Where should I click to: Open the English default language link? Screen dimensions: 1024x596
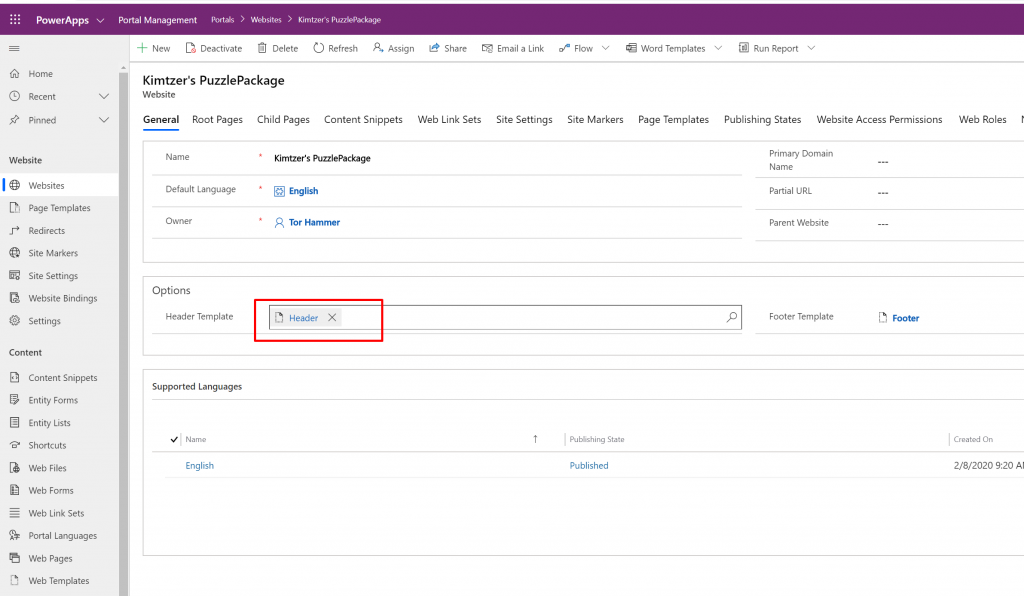[303, 191]
